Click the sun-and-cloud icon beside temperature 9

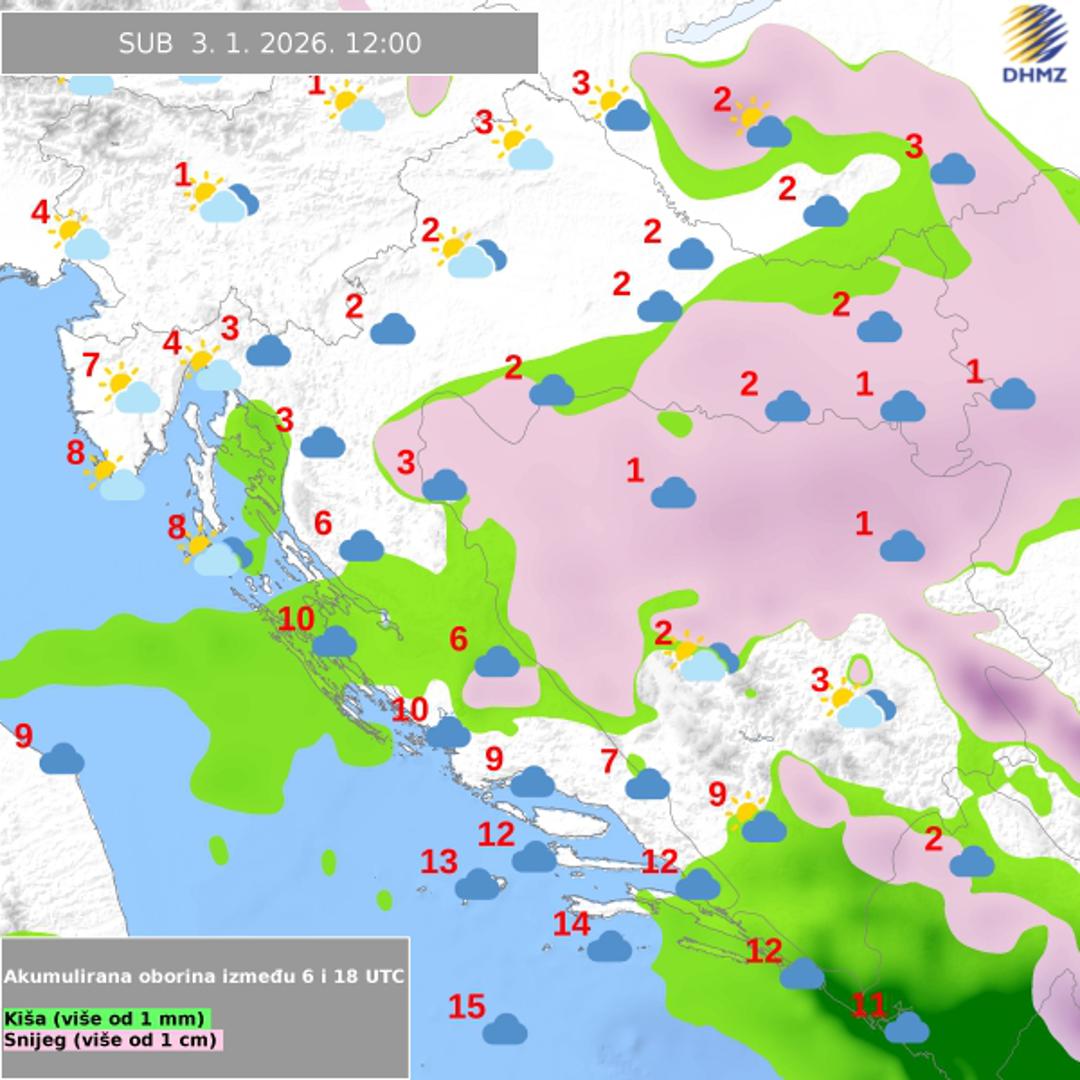757,816
